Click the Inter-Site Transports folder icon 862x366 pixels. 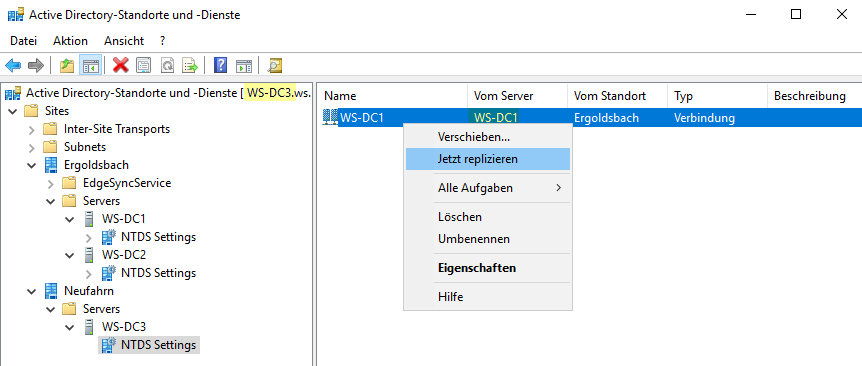tap(51, 129)
